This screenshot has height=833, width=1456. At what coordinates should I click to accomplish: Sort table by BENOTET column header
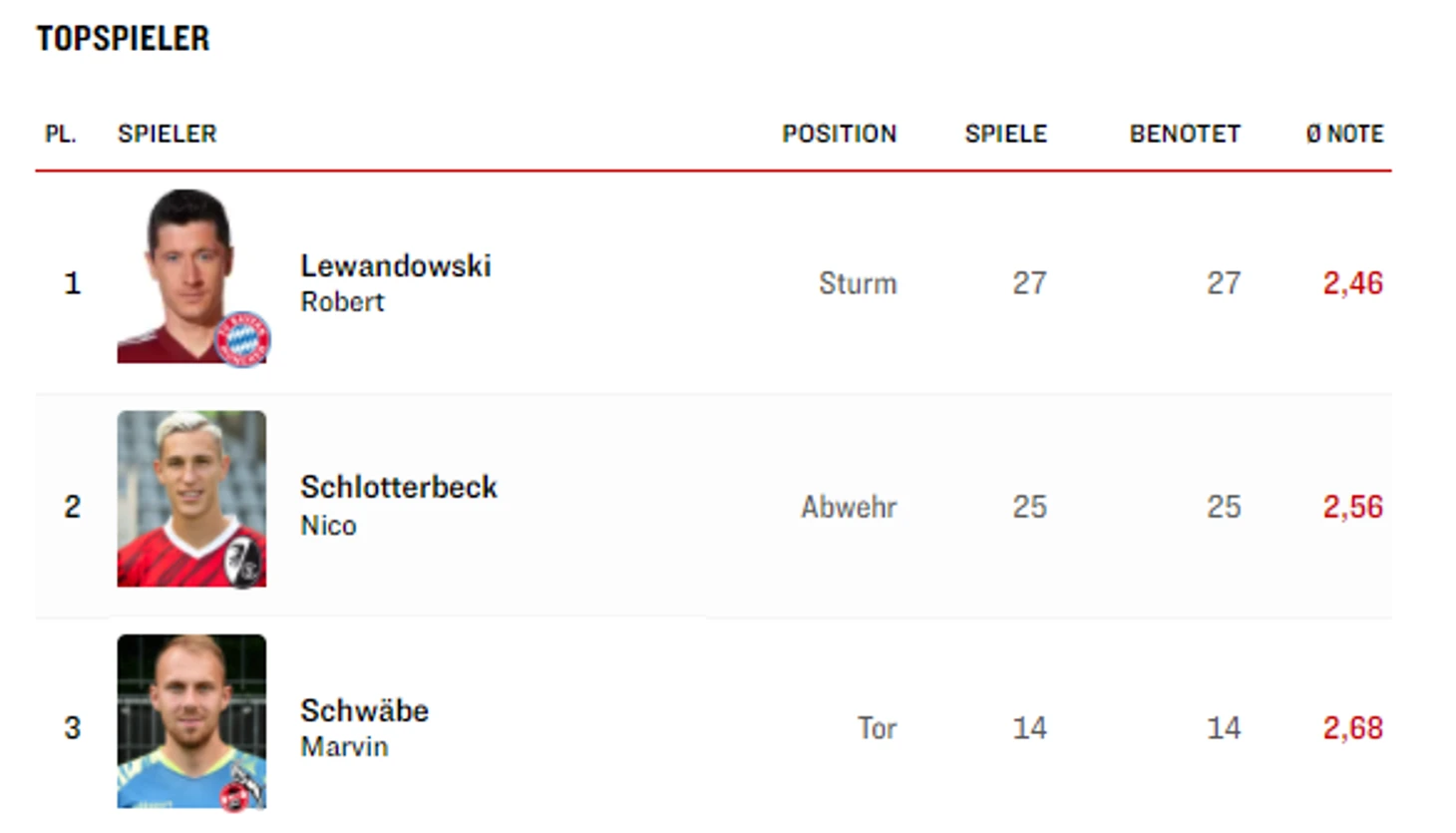1185,134
